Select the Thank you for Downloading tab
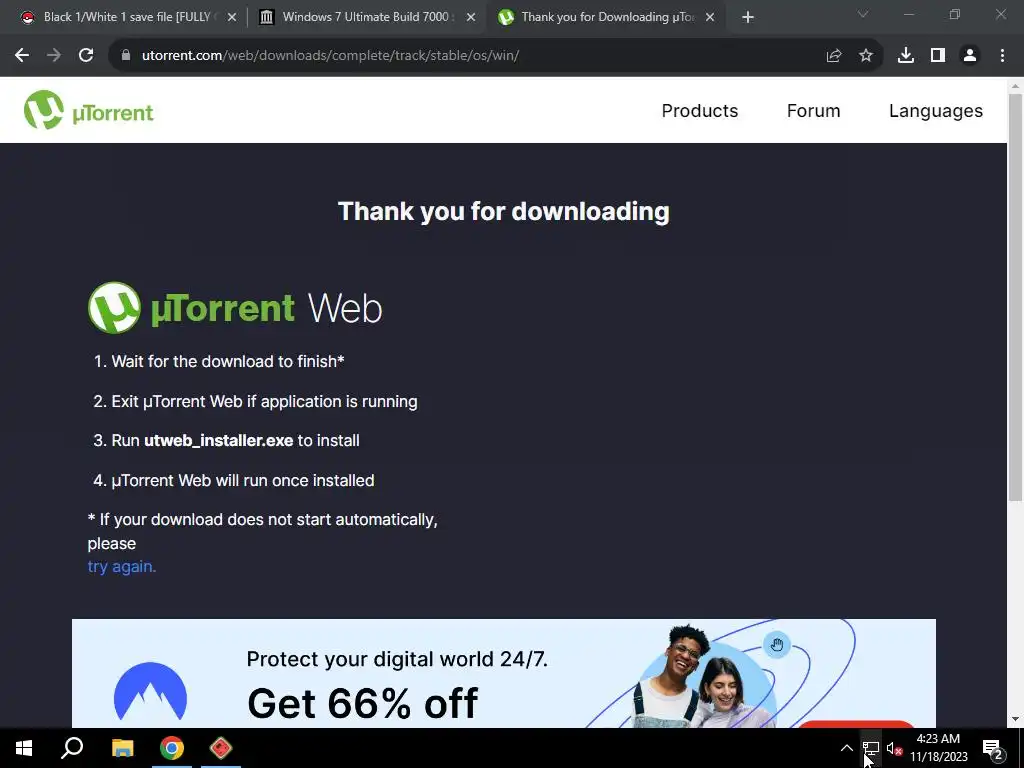The width and height of the screenshot is (1024, 768). pos(607,17)
